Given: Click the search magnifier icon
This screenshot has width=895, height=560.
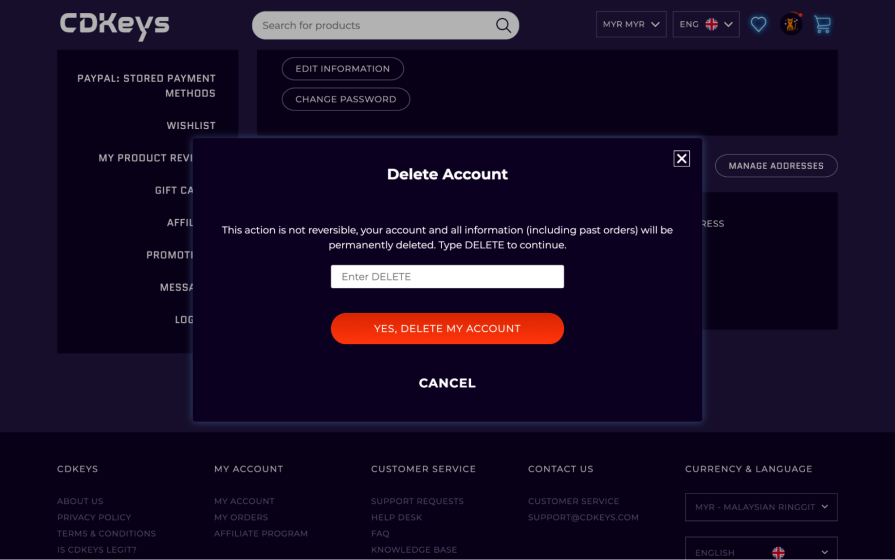Looking at the screenshot, I should tap(503, 25).
